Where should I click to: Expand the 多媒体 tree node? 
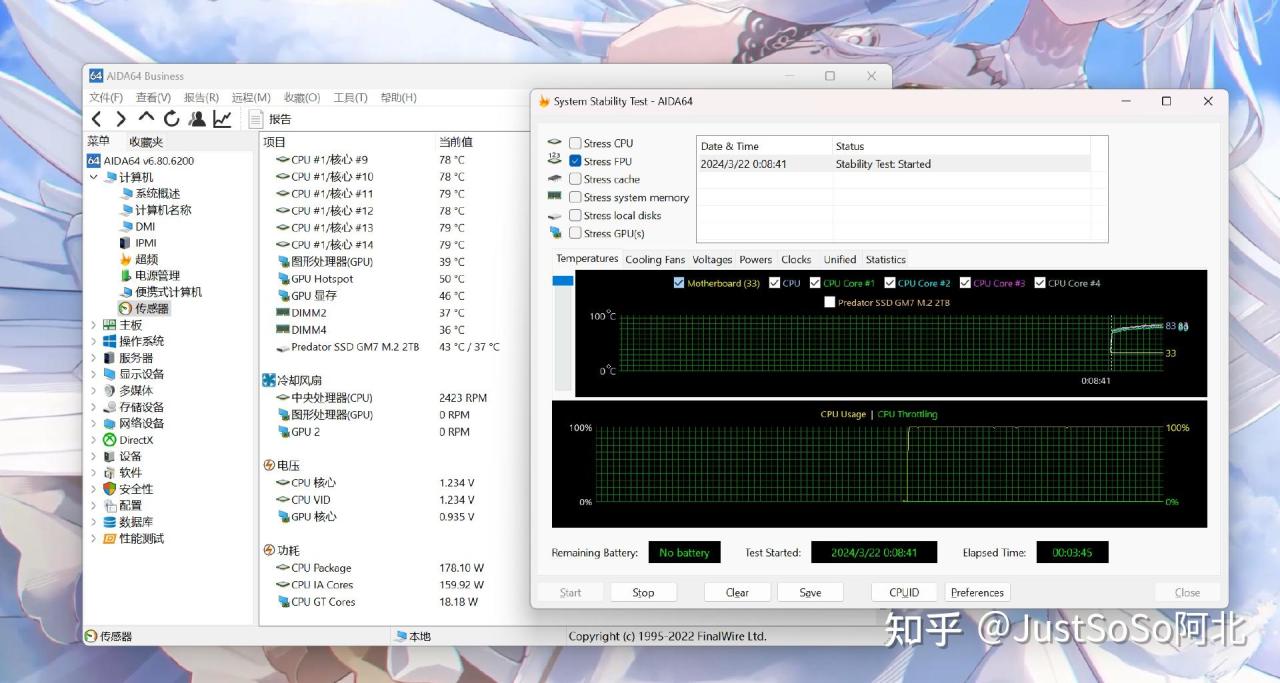(x=94, y=391)
